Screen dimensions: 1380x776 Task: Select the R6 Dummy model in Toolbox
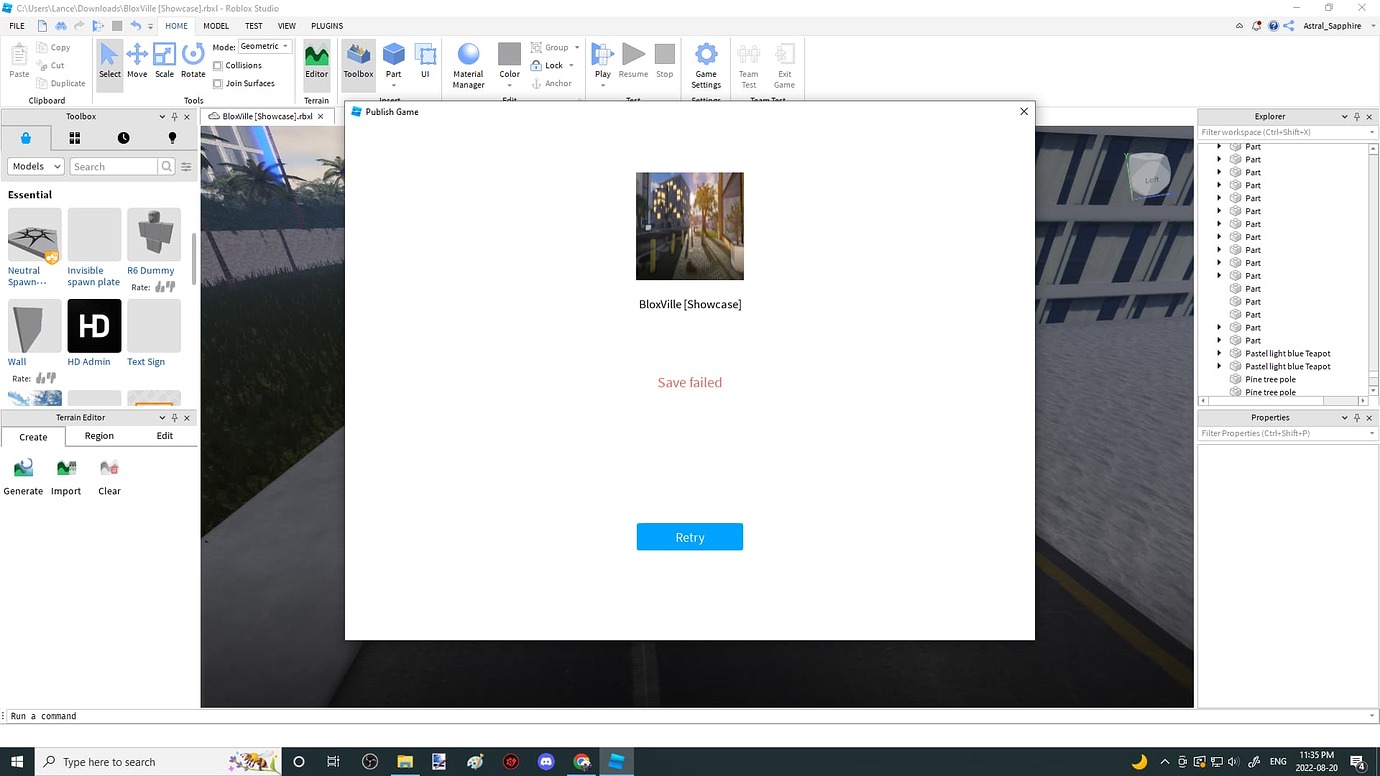(x=153, y=235)
